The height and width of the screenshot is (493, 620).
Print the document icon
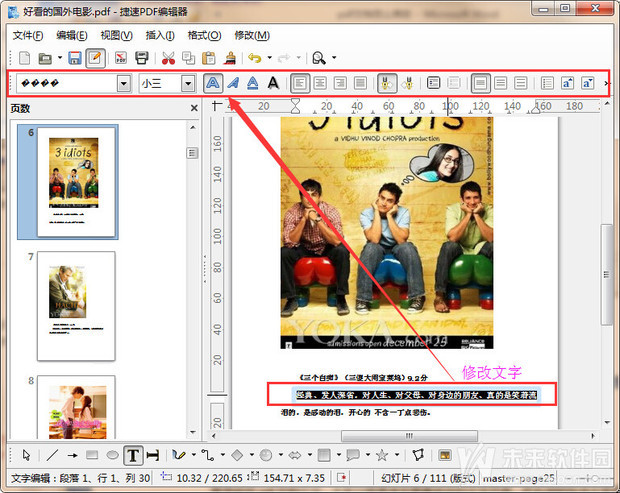coord(142,58)
